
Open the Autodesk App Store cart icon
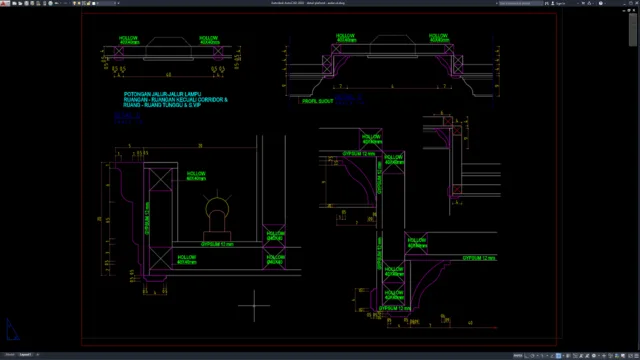point(583,3)
